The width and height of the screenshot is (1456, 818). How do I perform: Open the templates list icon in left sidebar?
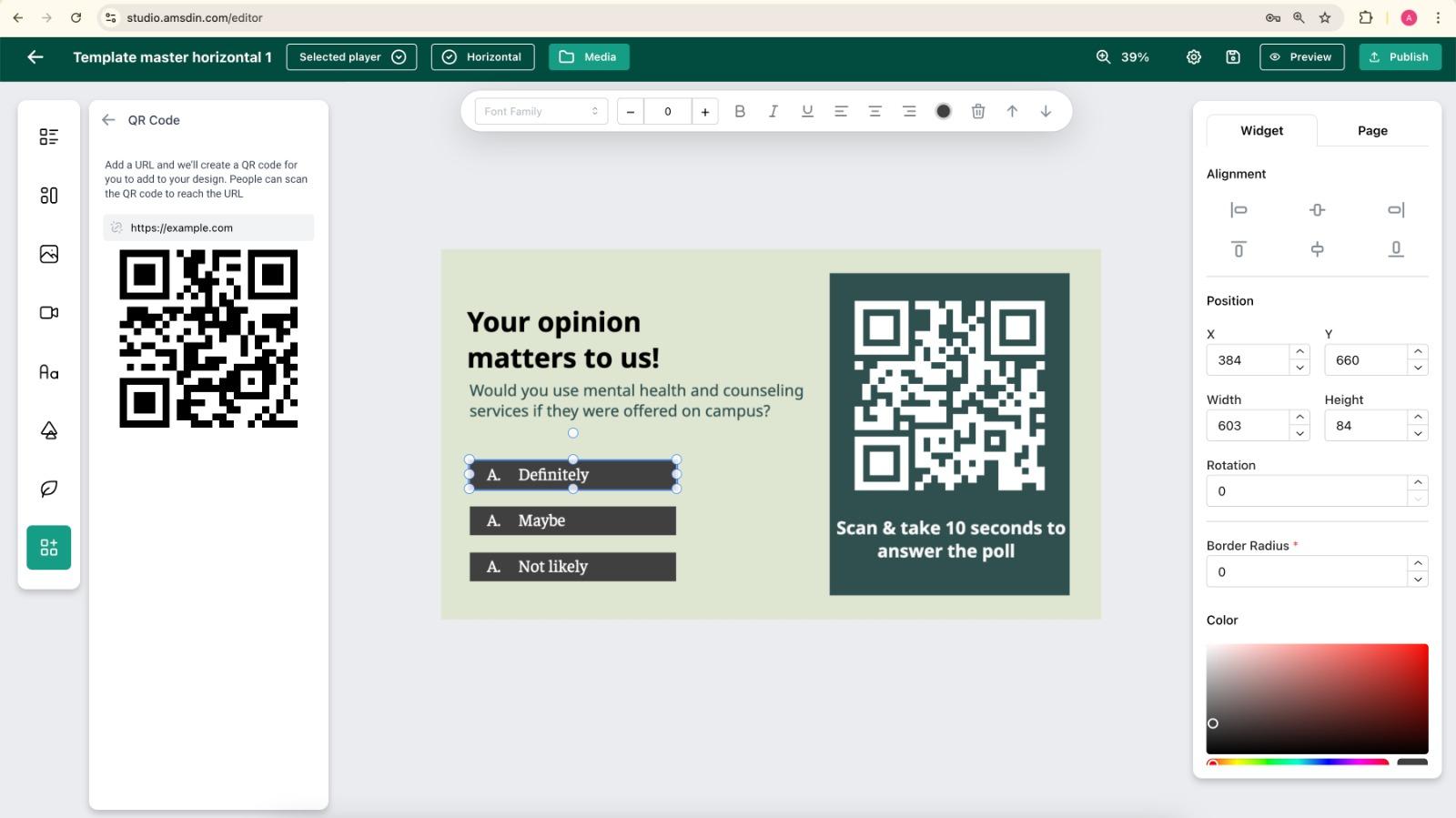point(49,136)
